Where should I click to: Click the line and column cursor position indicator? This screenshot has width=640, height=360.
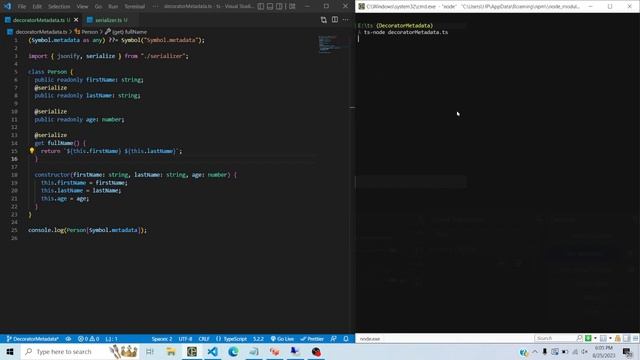point(111,339)
